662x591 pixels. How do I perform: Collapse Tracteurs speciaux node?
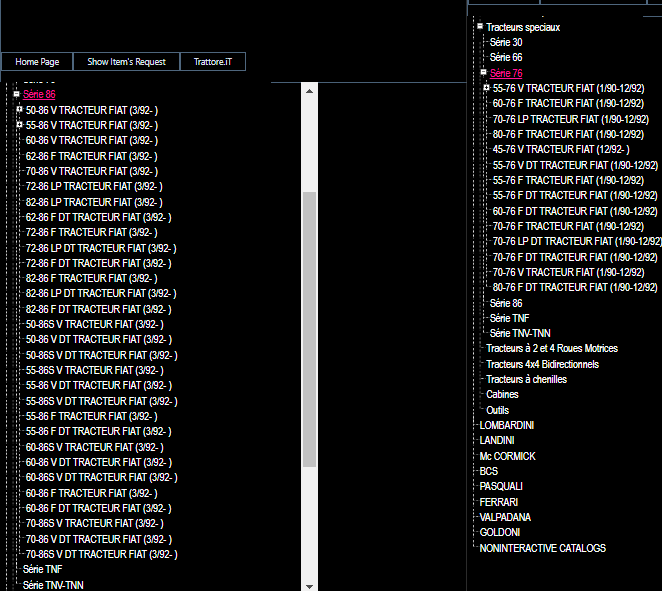(480, 26)
